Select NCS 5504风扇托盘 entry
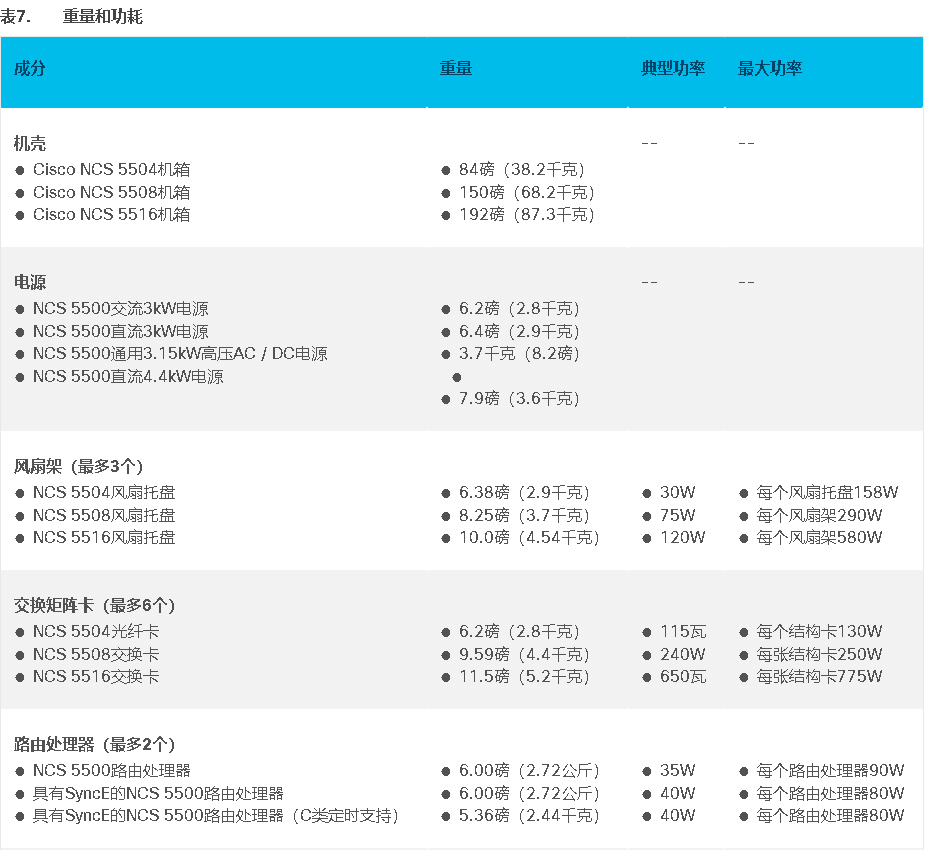The height and width of the screenshot is (850, 925). [104, 493]
